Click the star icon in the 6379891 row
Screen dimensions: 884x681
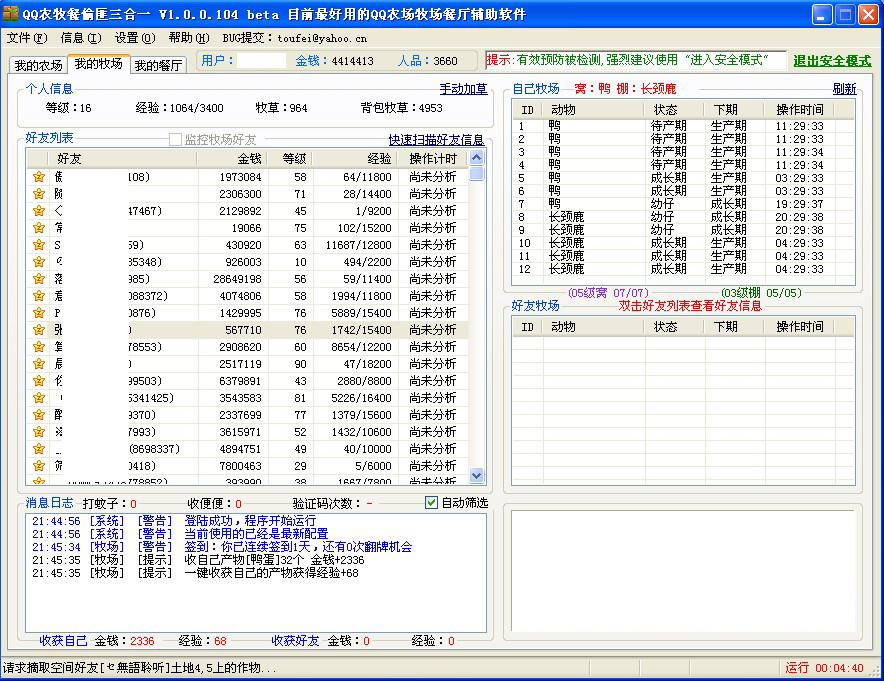[39, 381]
